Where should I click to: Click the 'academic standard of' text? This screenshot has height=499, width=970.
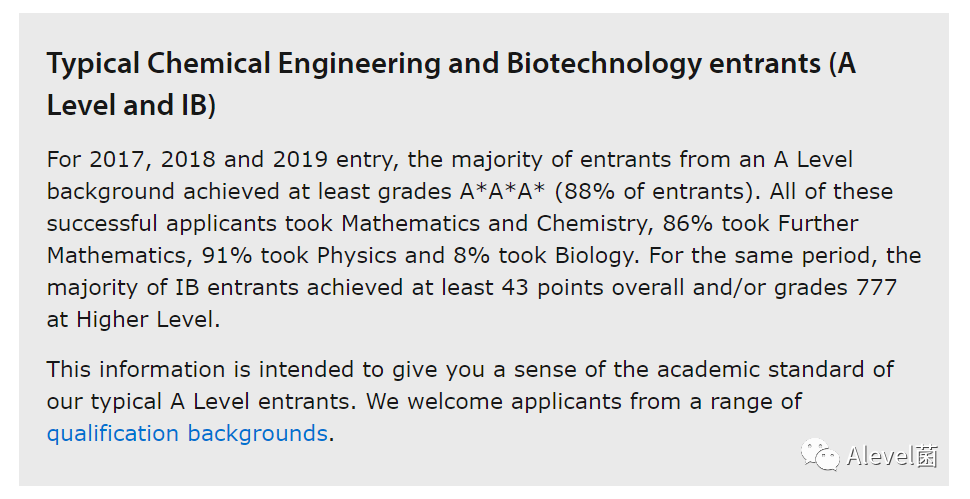[x=775, y=369]
